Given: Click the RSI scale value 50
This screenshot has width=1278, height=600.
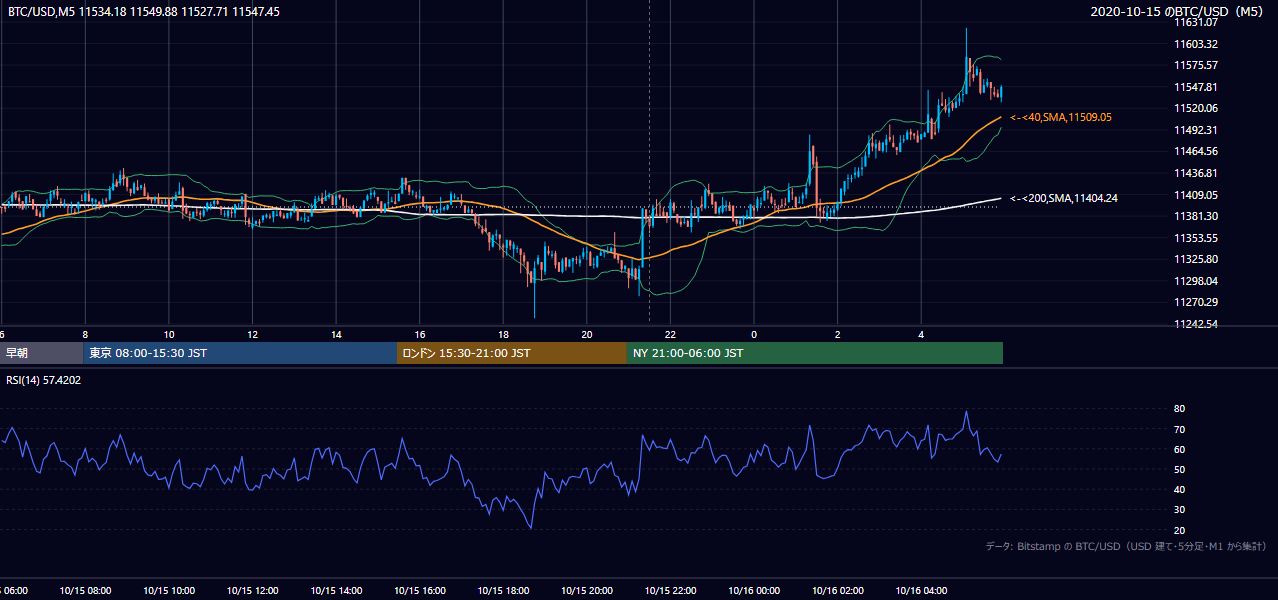Looking at the screenshot, I should pos(1179,469).
